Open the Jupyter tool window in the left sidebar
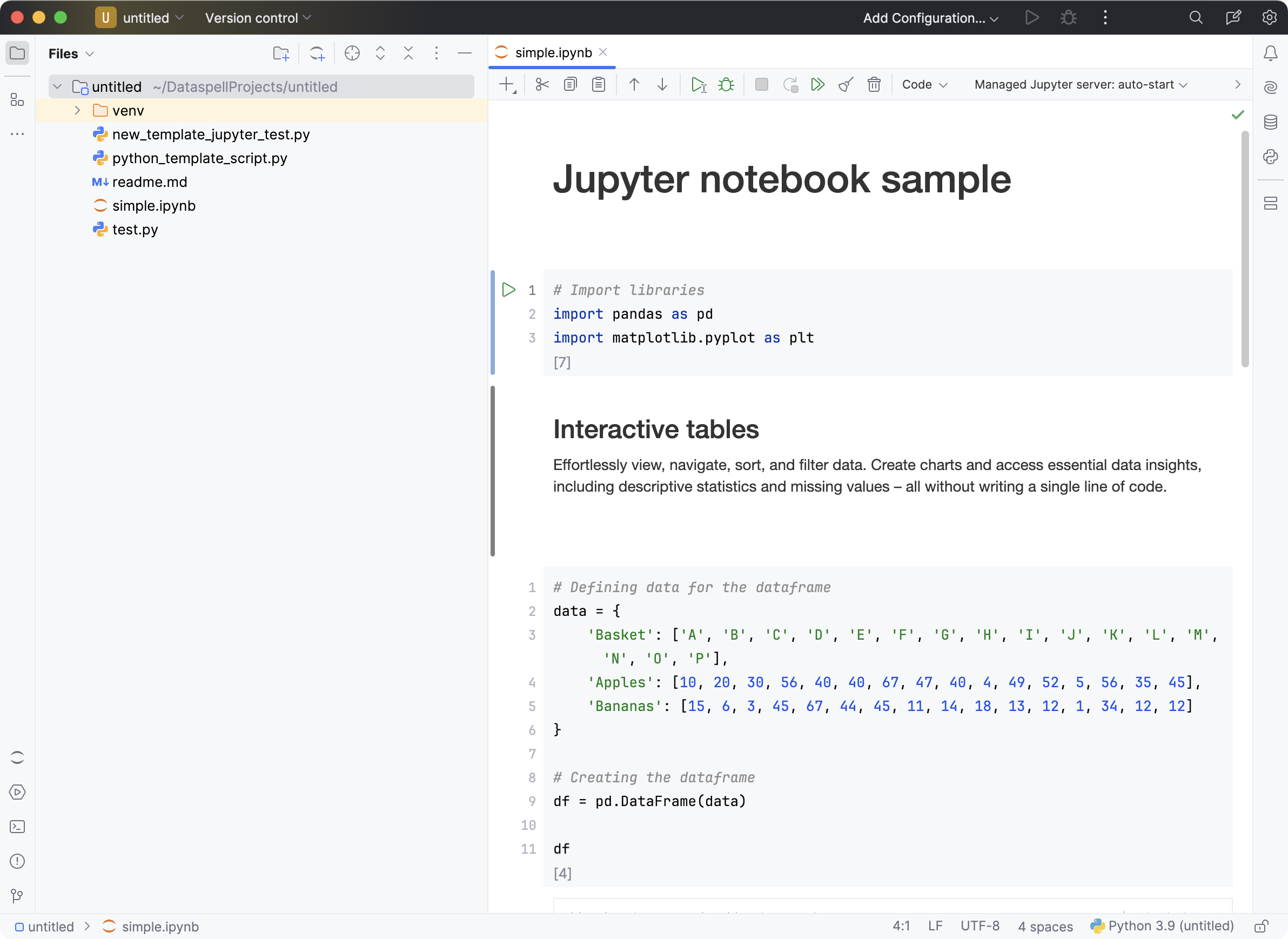Image resolution: width=1288 pixels, height=939 pixels. point(17,757)
